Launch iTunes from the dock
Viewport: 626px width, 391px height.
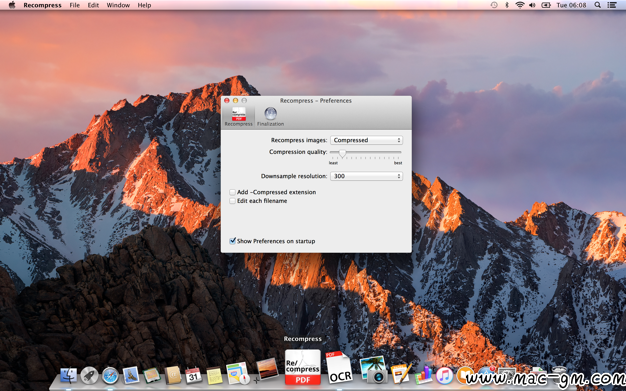coord(444,375)
